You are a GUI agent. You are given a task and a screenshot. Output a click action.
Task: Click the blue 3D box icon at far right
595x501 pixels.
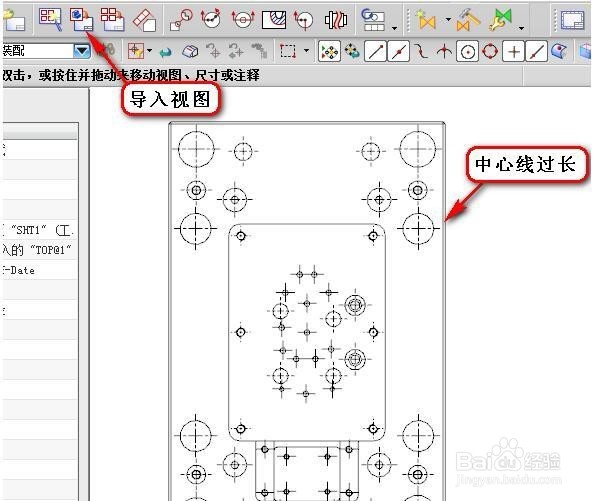[x=586, y=52]
